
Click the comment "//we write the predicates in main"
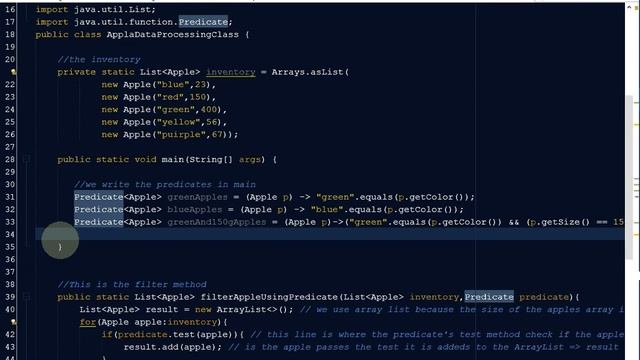[165, 184]
